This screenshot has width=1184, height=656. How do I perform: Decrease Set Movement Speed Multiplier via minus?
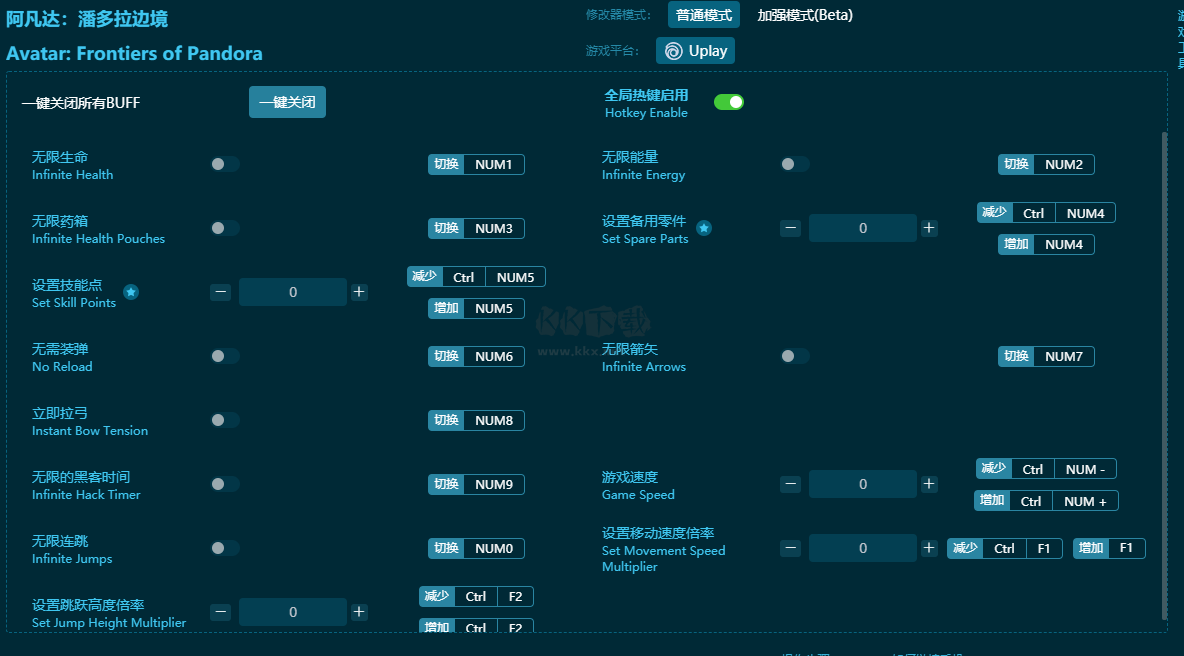click(x=791, y=548)
